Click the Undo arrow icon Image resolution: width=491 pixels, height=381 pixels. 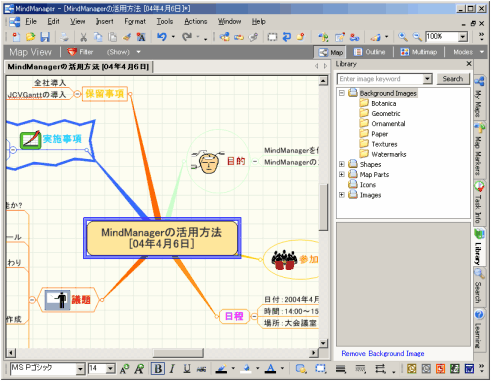tap(162, 37)
